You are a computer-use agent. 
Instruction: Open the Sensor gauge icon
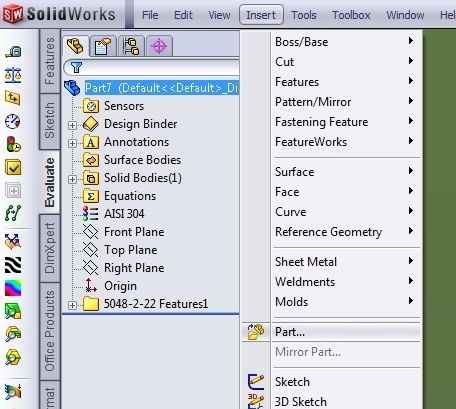click(13, 121)
